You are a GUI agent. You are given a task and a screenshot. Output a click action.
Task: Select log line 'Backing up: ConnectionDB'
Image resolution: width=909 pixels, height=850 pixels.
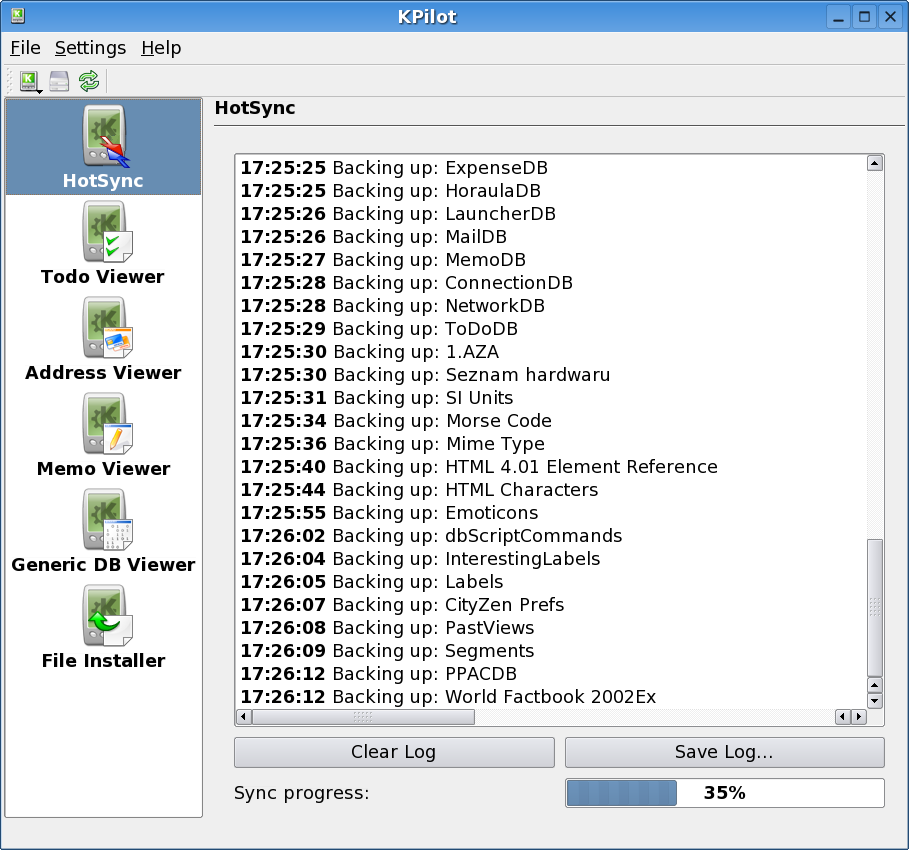click(x=406, y=283)
